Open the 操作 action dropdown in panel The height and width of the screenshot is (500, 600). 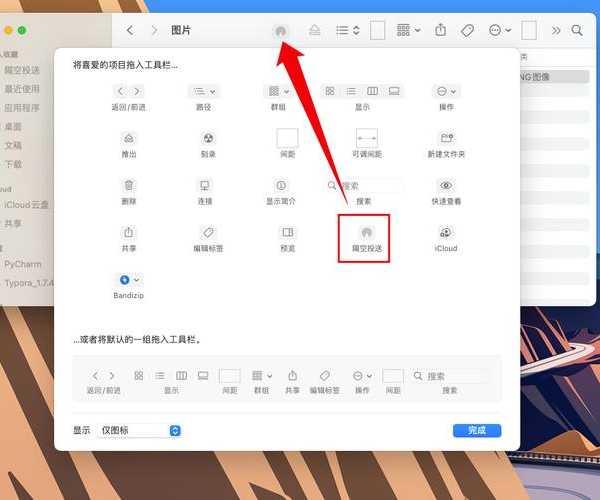(x=446, y=92)
